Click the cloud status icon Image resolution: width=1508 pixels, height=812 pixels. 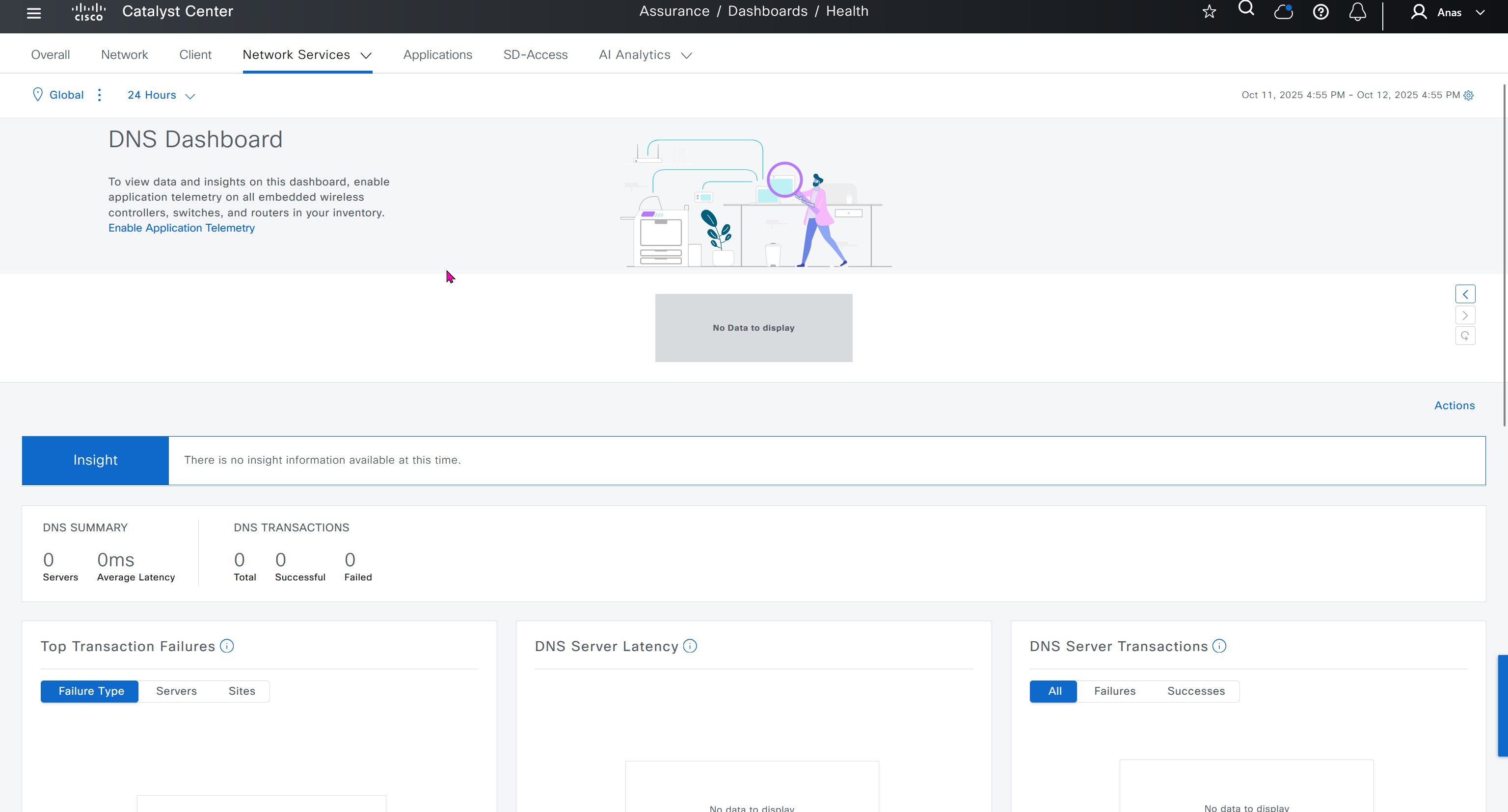(1283, 12)
